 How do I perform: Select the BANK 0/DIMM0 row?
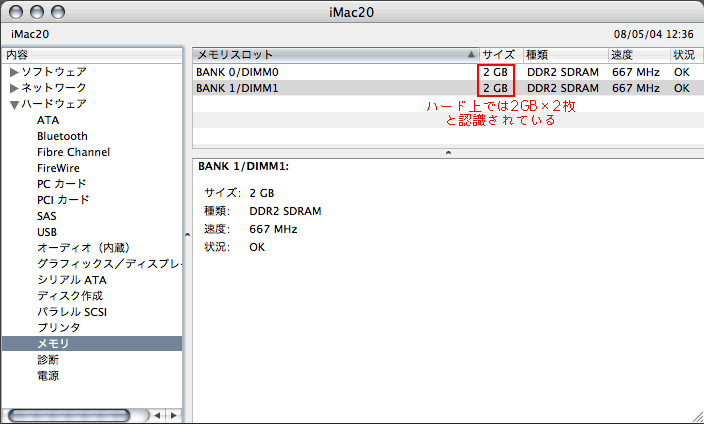coord(448,72)
